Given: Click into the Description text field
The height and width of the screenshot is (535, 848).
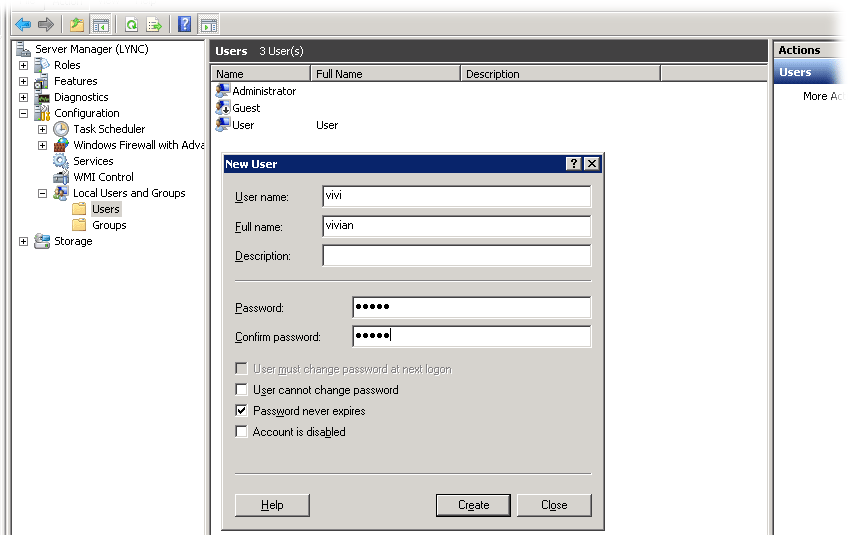Looking at the screenshot, I should [x=456, y=256].
